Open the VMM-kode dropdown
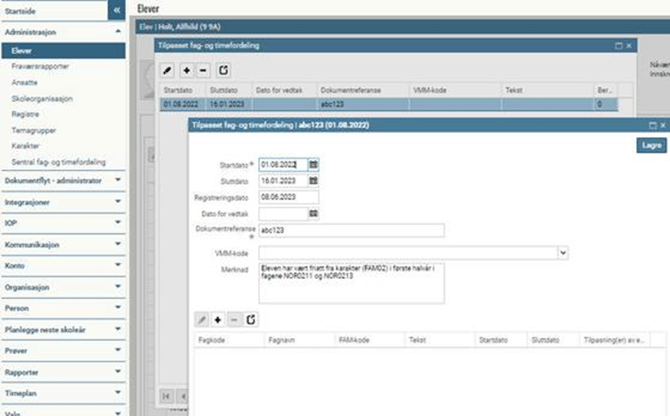This screenshot has width=670, height=416. coord(563,254)
